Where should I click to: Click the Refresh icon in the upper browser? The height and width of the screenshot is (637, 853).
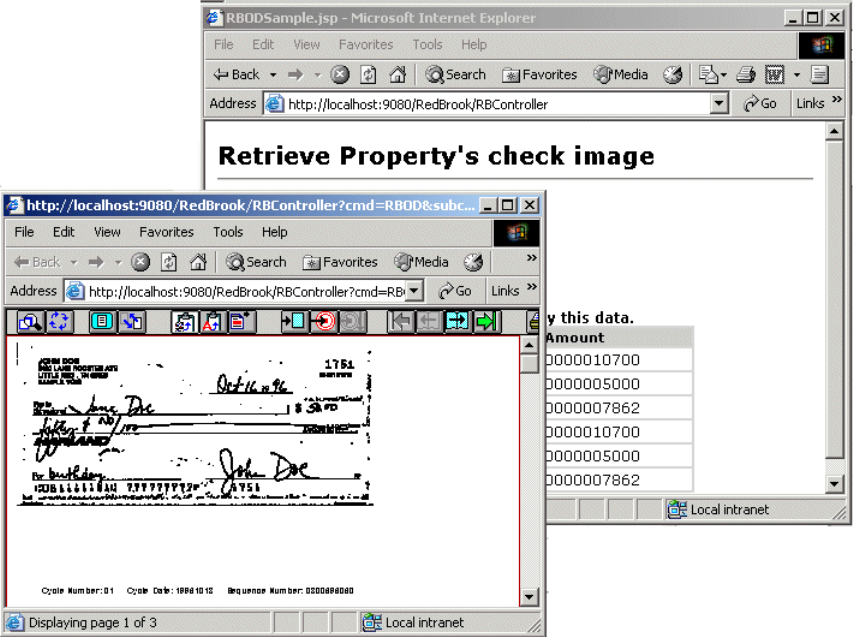coord(367,74)
